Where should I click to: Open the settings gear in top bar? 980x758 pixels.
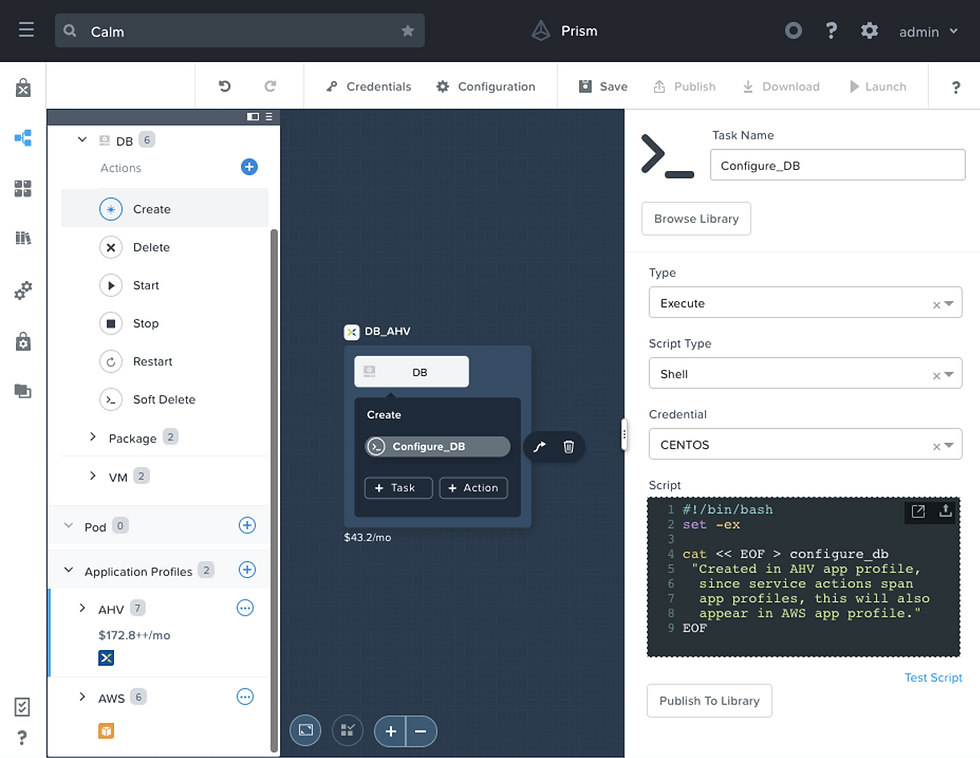point(869,31)
